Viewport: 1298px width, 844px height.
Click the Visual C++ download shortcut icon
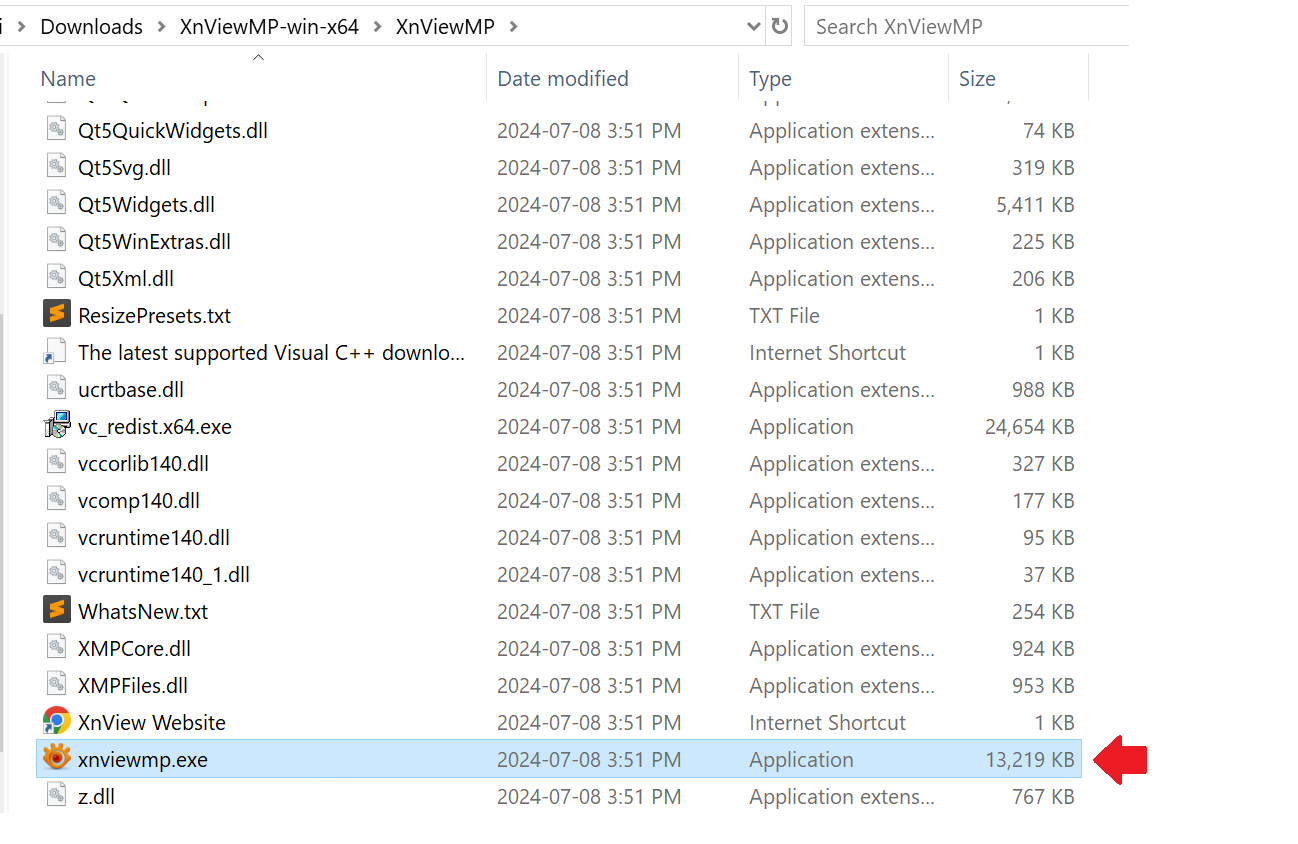pos(56,352)
